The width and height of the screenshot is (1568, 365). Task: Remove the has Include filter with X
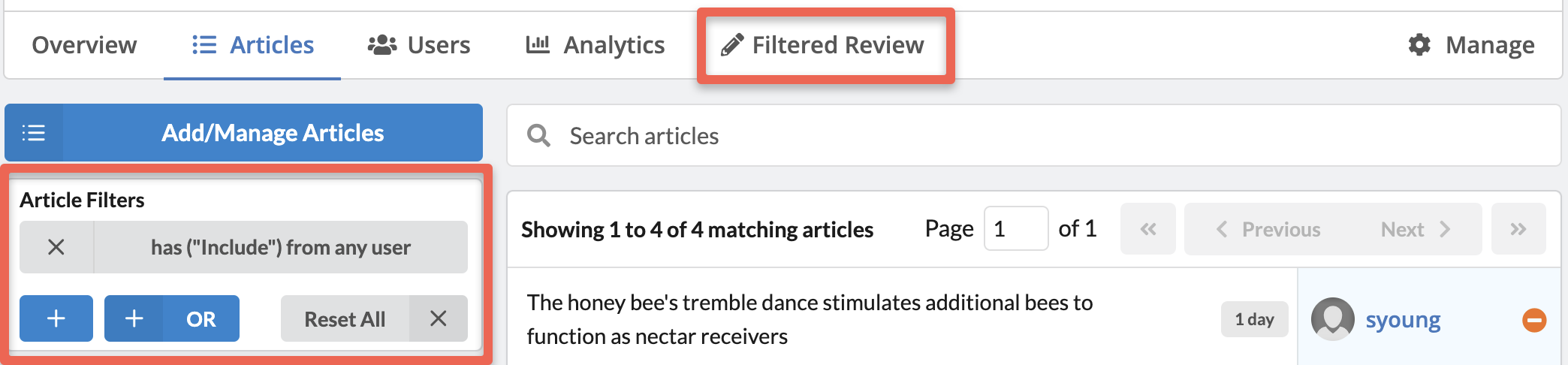click(56, 247)
